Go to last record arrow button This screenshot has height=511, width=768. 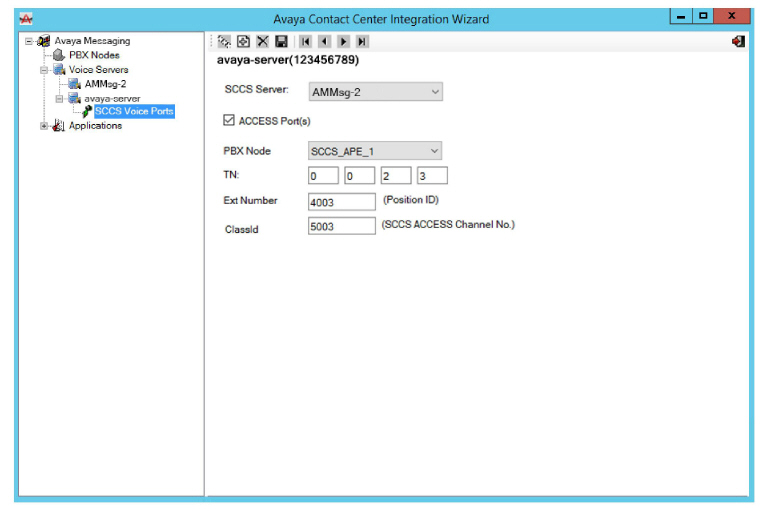[362, 42]
